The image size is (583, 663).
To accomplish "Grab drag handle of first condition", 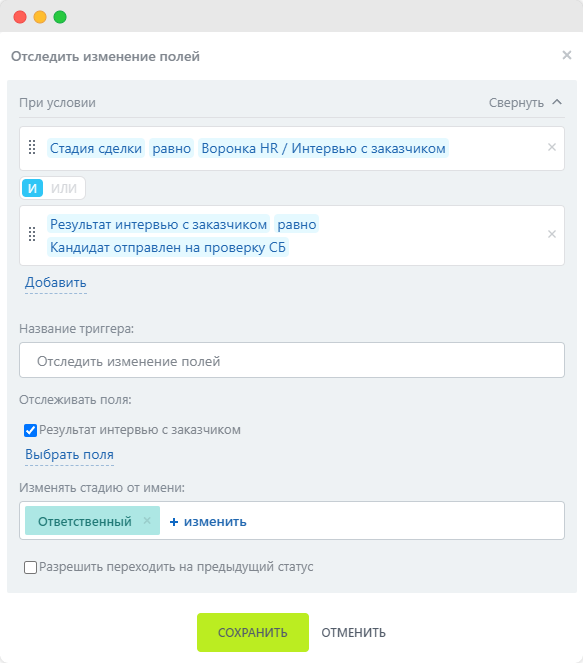I will pos(32,147).
